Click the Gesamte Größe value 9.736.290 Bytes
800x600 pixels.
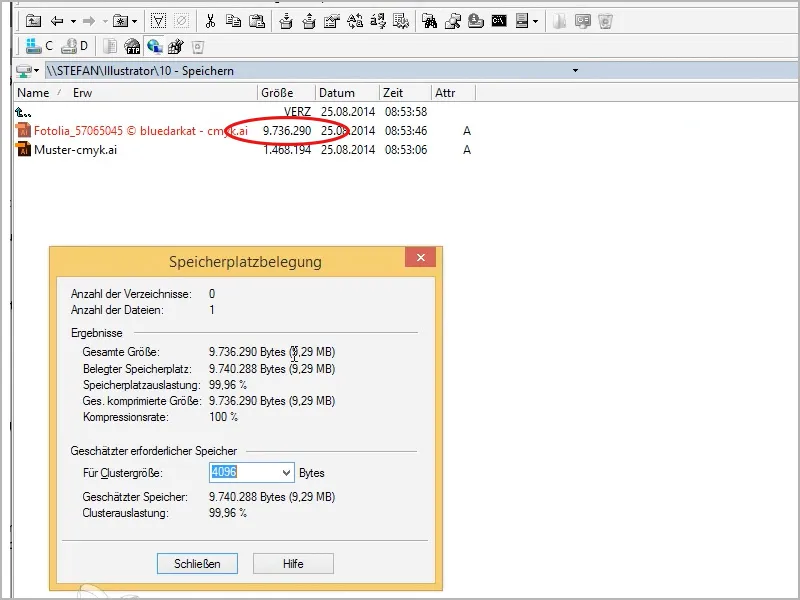click(272, 352)
